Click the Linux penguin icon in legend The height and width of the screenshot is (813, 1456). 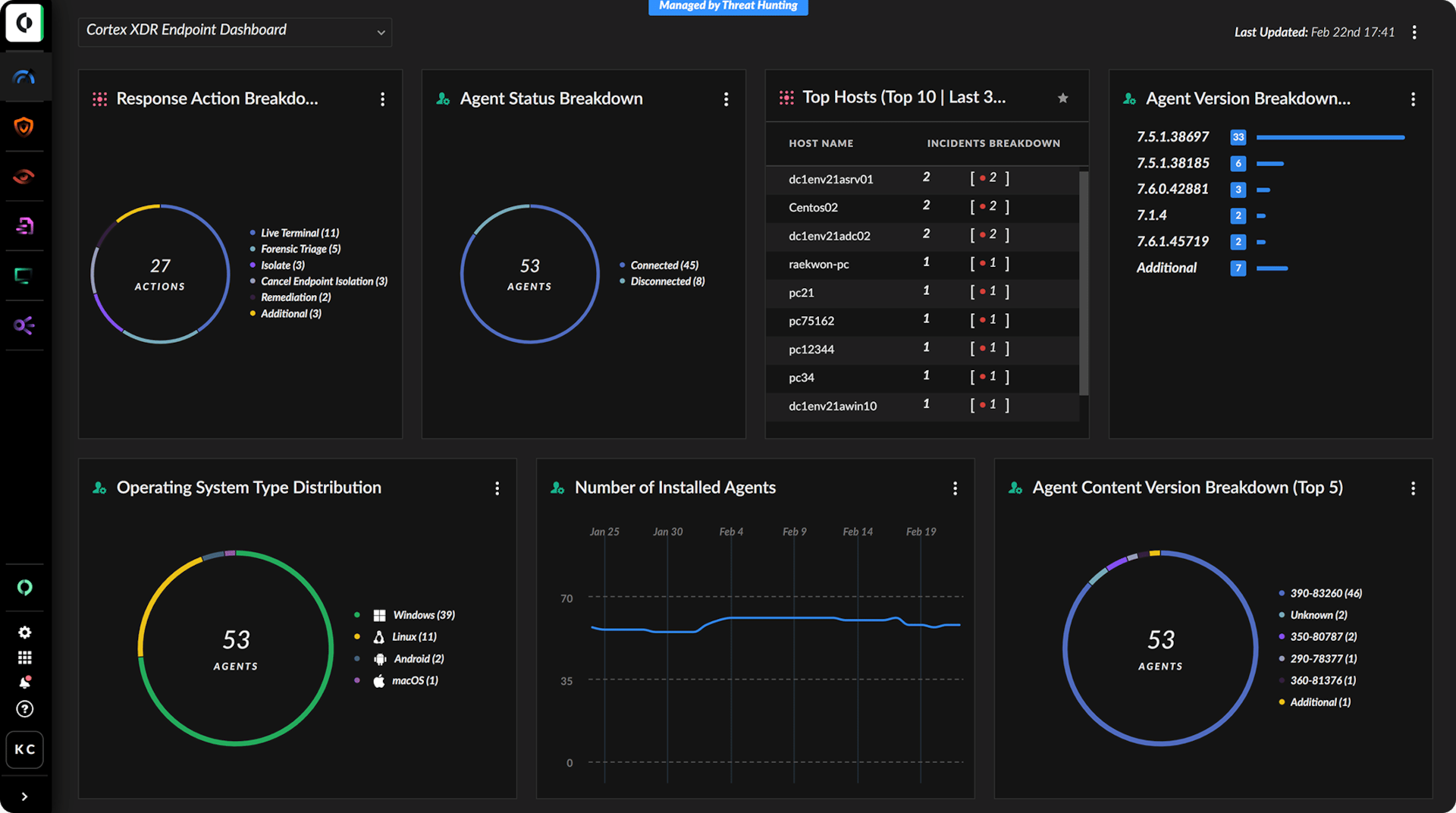[x=379, y=637]
